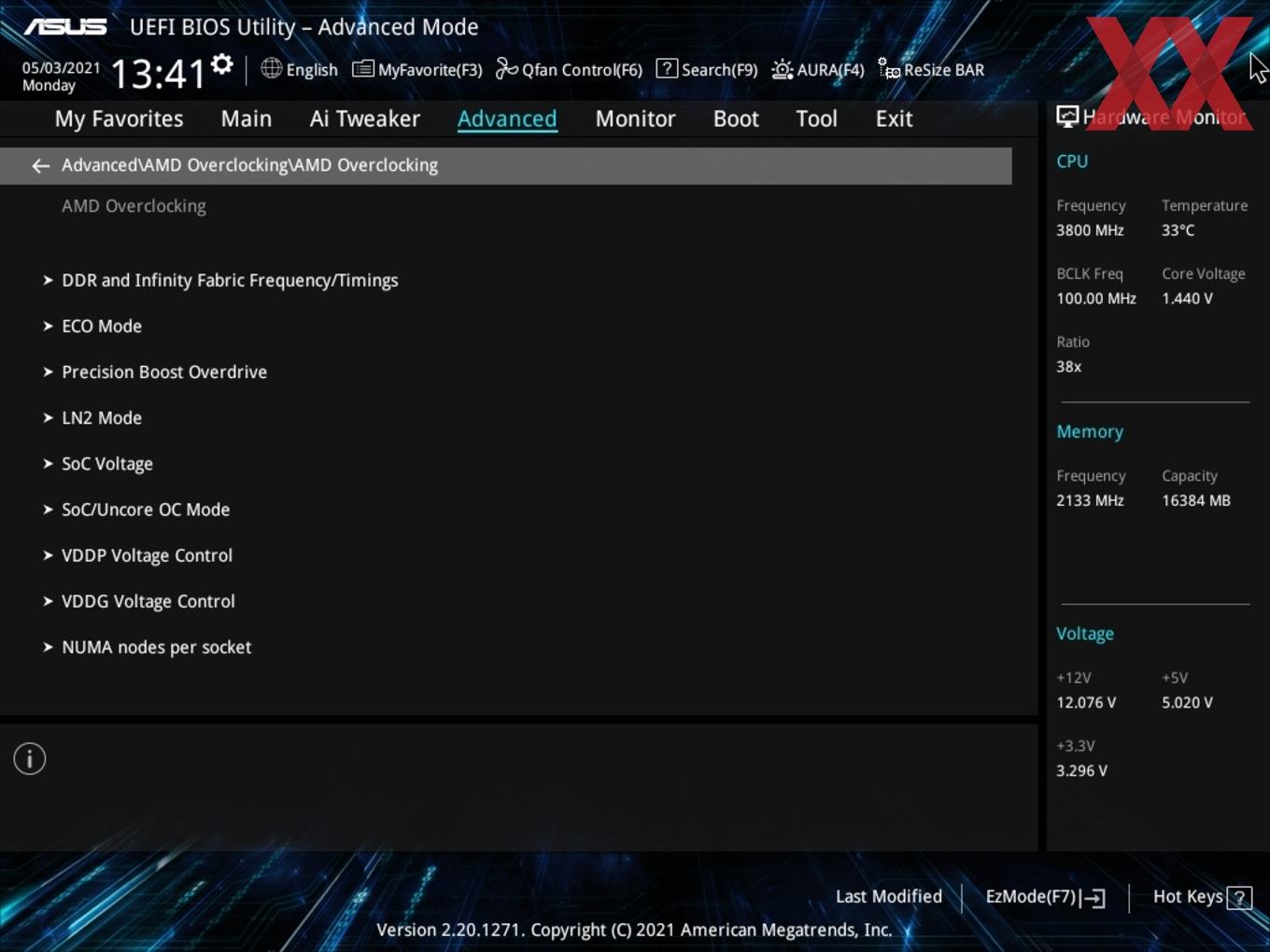Toggle ReSize BAR icon

click(889, 69)
